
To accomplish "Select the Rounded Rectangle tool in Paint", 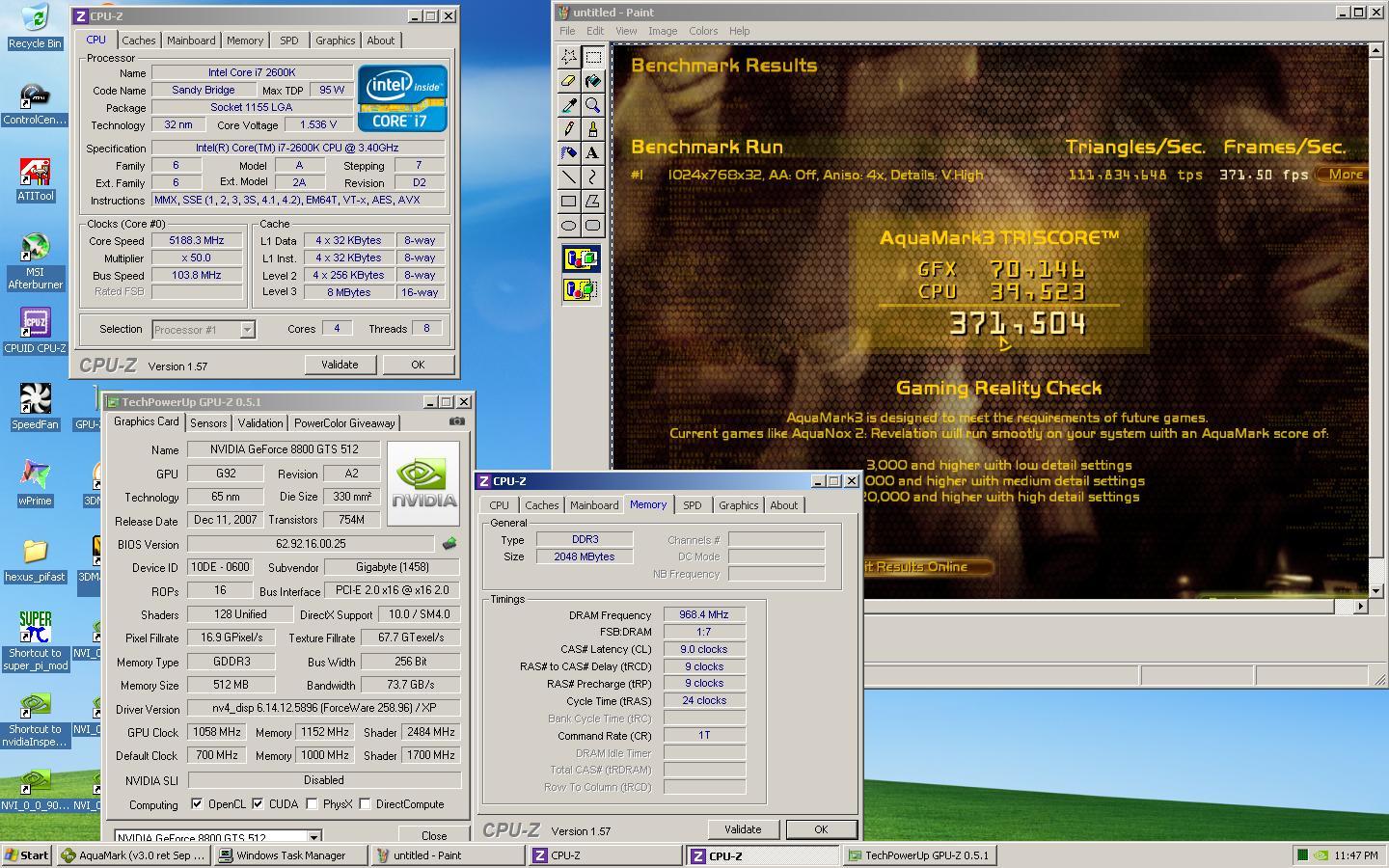I will 592,226.
